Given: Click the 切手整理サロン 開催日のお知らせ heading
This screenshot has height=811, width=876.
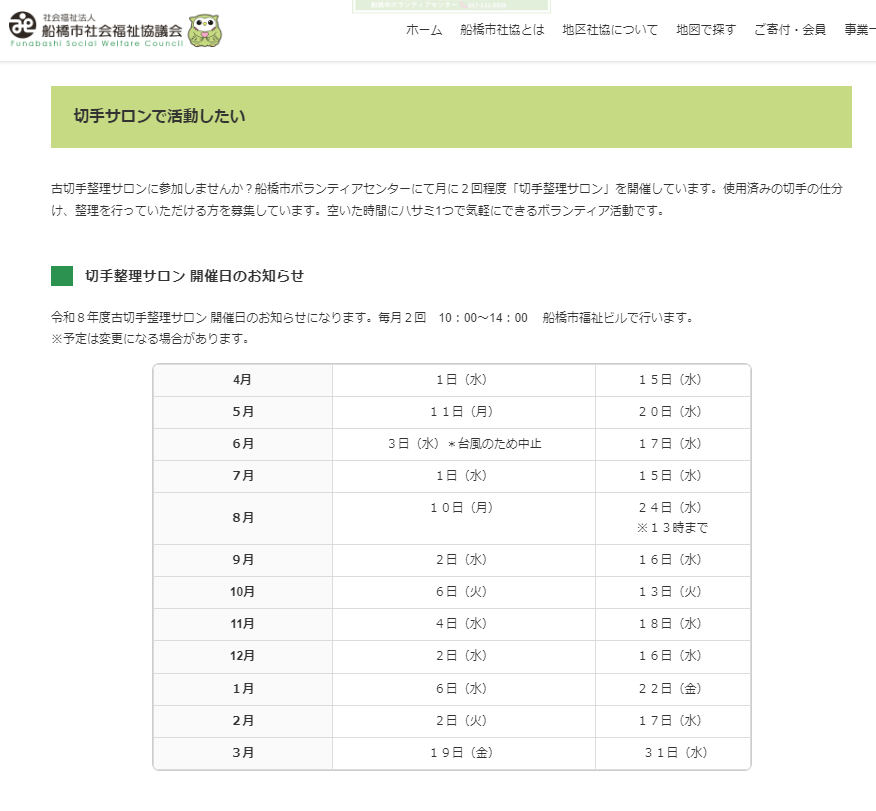Looking at the screenshot, I should [x=194, y=276].
